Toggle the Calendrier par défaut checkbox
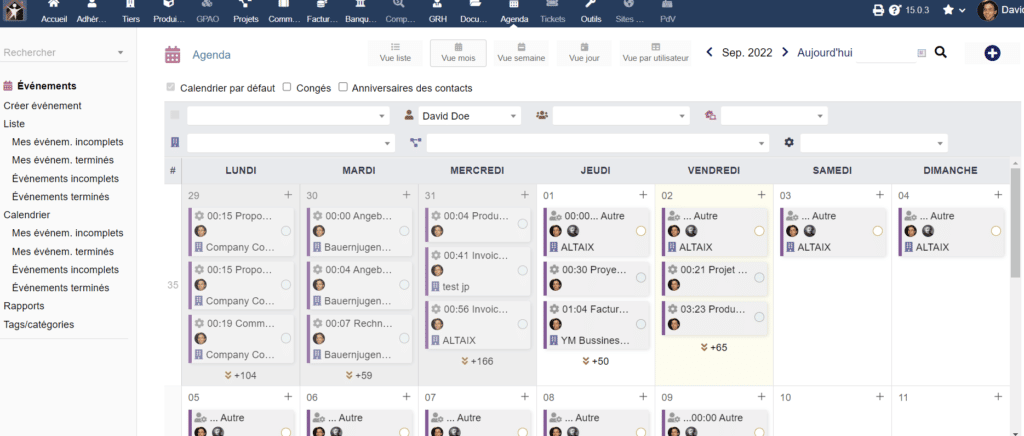This screenshot has height=436, width=1024. click(171, 87)
